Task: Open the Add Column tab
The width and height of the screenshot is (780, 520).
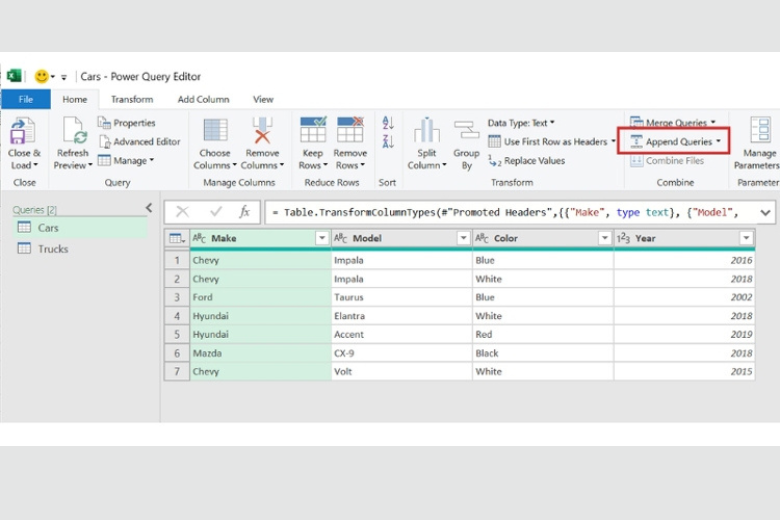Action: (x=203, y=99)
